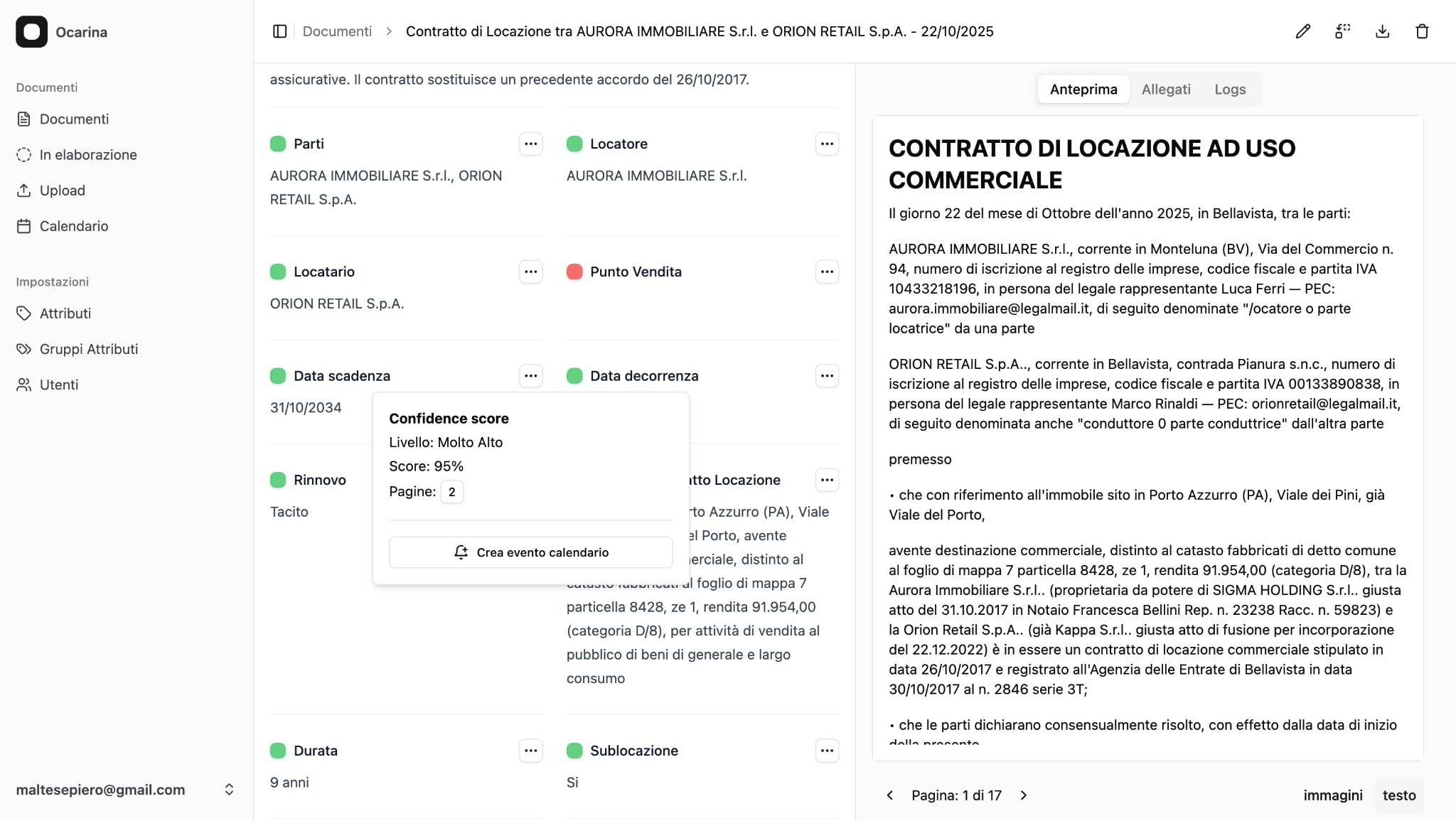
Task: Collapse the sidebar using the panel icon
Action: 279,31
